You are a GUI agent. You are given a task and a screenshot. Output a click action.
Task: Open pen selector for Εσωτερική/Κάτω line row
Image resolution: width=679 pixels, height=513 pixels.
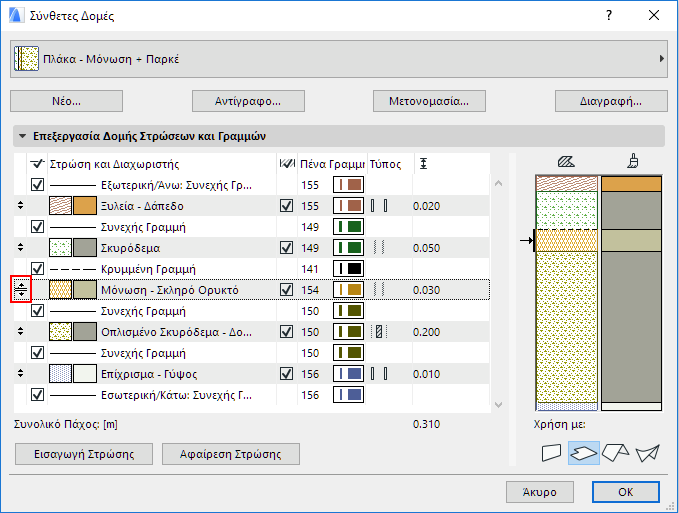pyautogui.click(x=348, y=394)
